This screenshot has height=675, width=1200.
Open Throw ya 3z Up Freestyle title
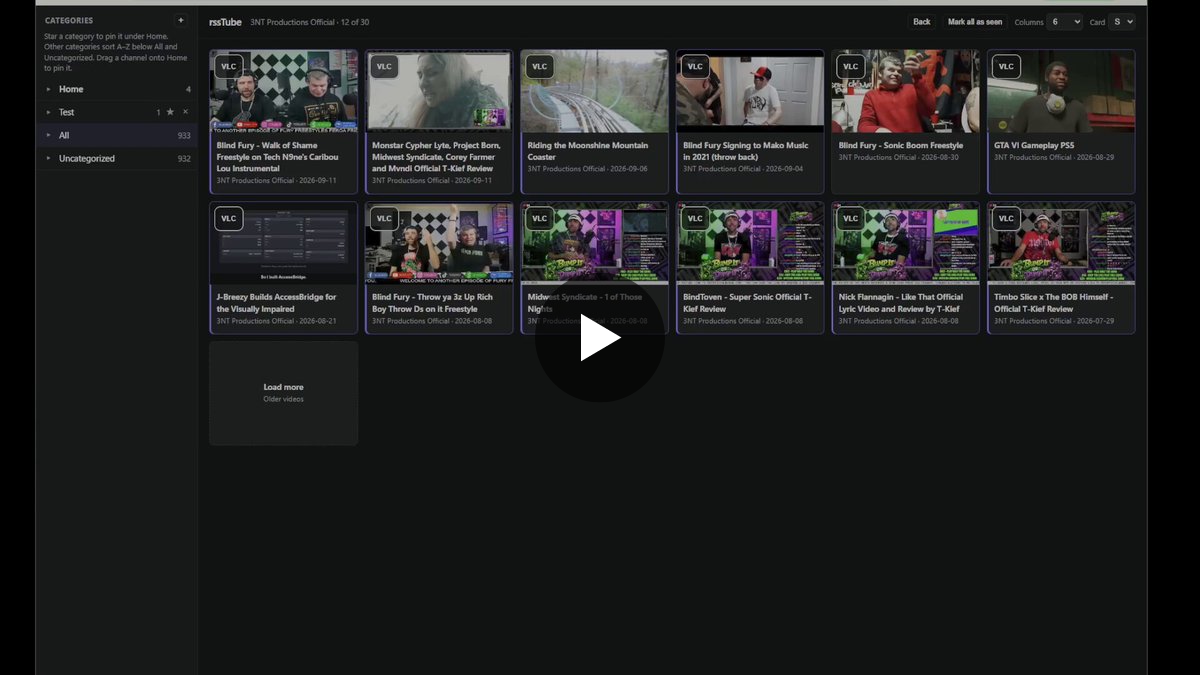pyautogui.click(x=432, y=303)
